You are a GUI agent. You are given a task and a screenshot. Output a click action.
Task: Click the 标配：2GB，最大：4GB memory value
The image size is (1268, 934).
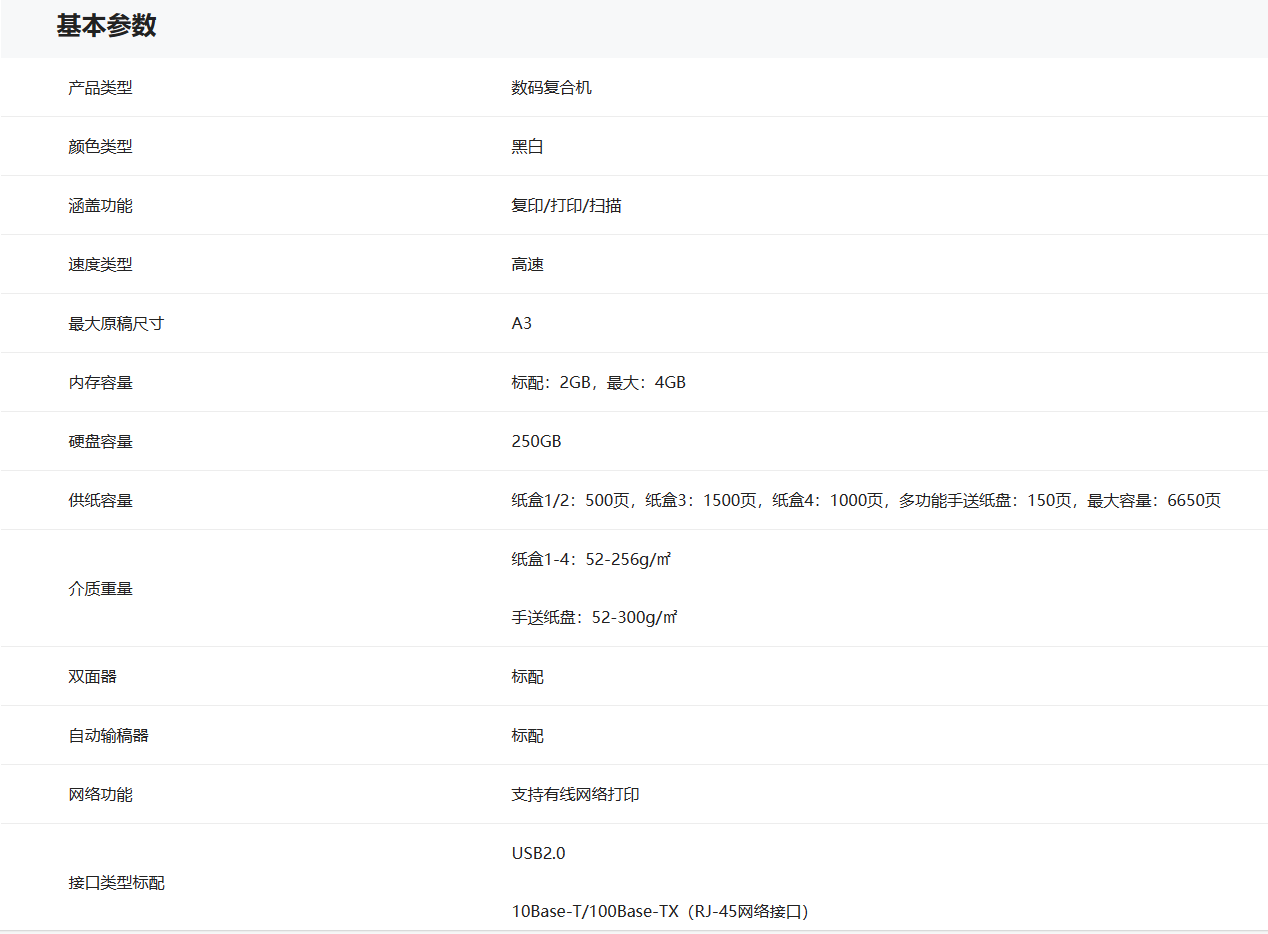[598, 383]
